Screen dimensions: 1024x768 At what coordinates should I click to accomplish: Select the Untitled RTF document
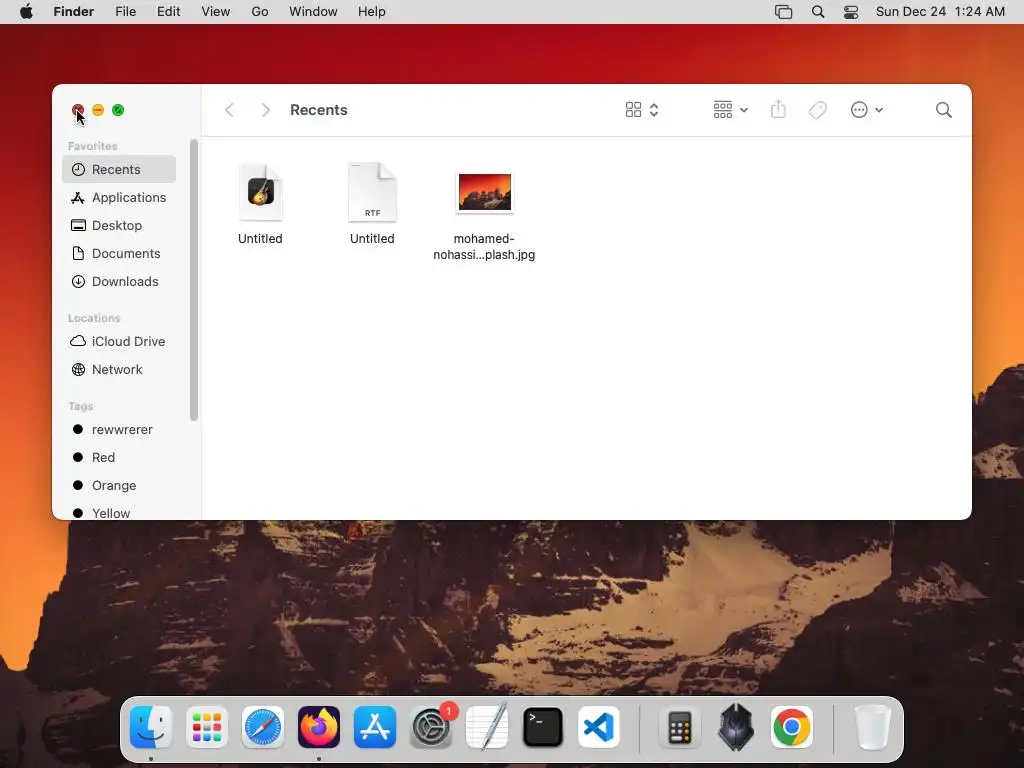pyautogui.click(x=372, y=204)
